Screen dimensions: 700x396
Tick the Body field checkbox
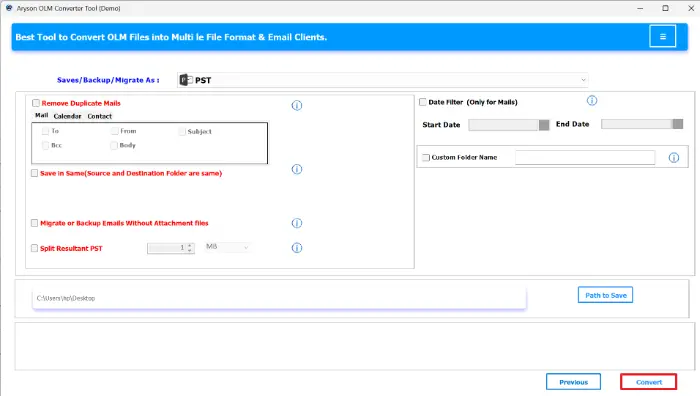click(x=114, y=145)
